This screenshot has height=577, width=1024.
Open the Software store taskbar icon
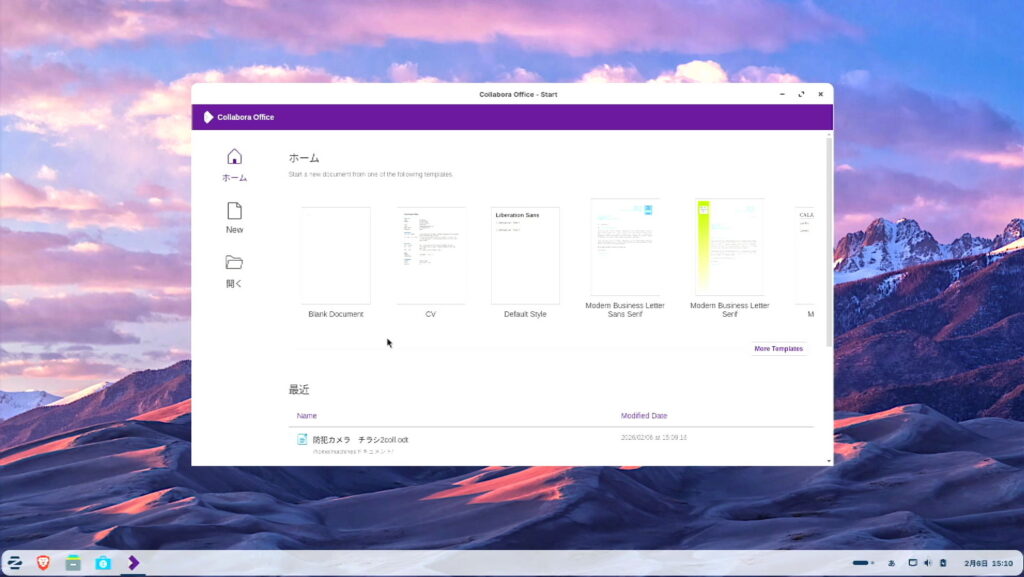point(102,563)
